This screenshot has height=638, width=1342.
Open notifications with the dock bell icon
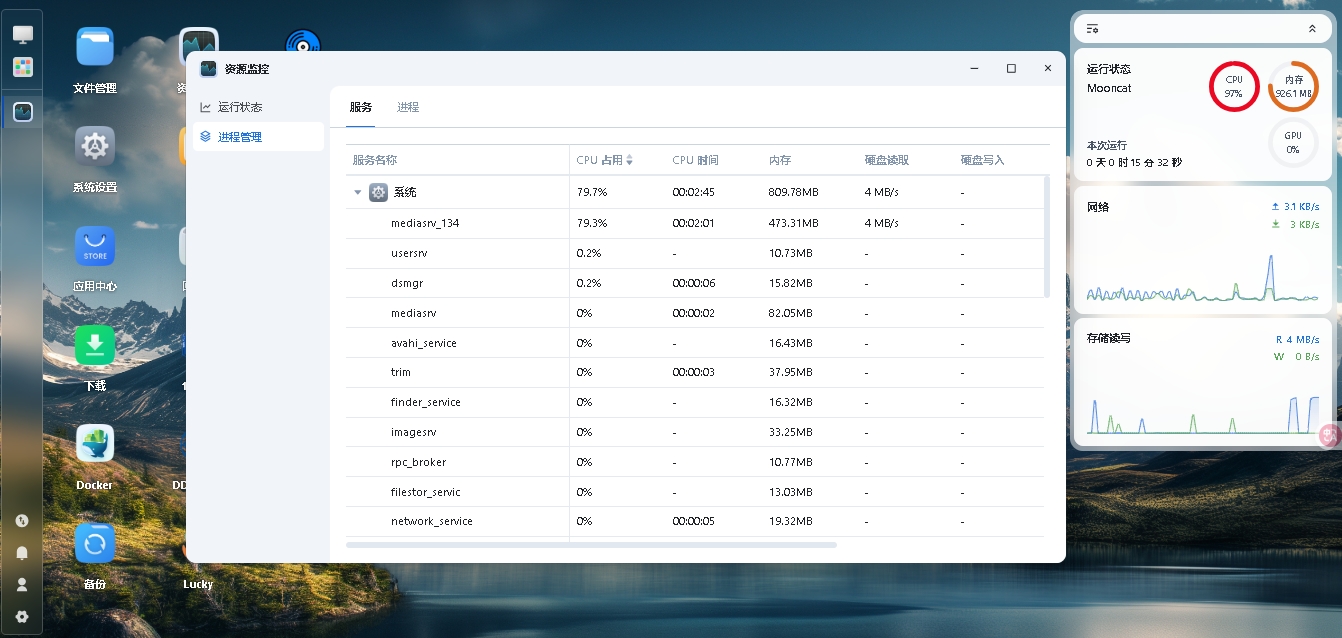22,553
